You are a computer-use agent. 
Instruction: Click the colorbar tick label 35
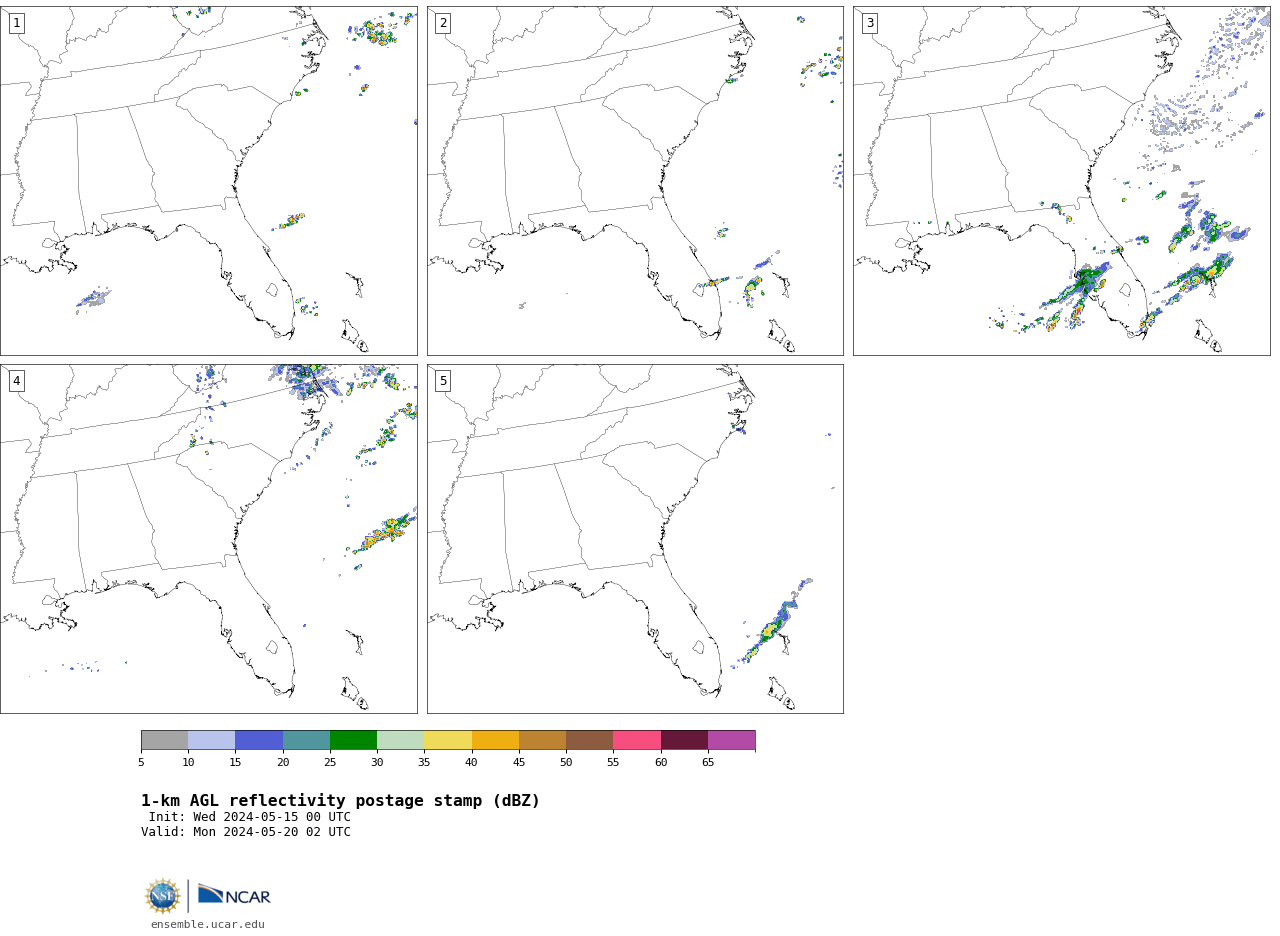coord(424,763)
